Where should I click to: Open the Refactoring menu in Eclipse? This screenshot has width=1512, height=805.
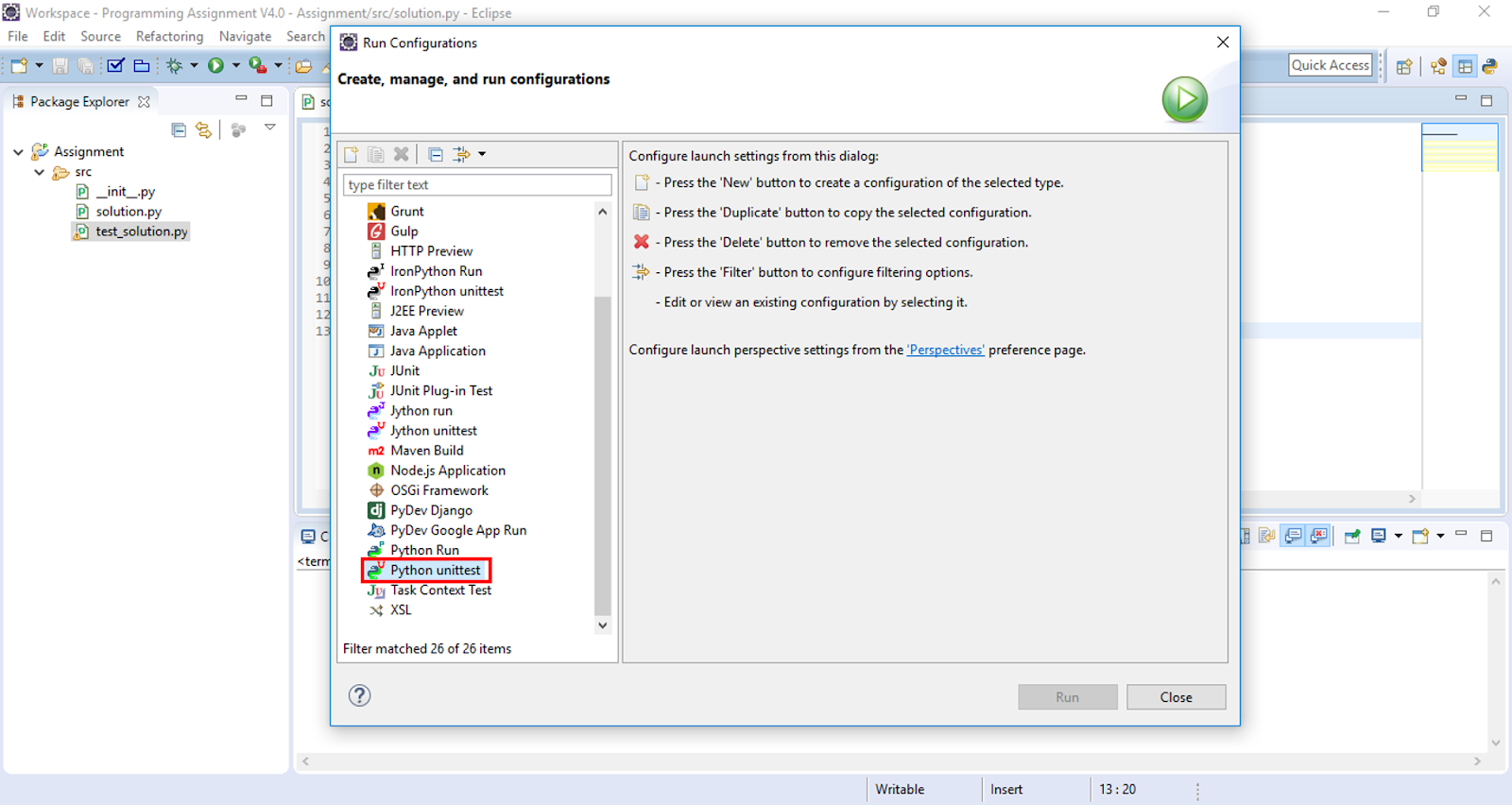(x=169, y=36)
